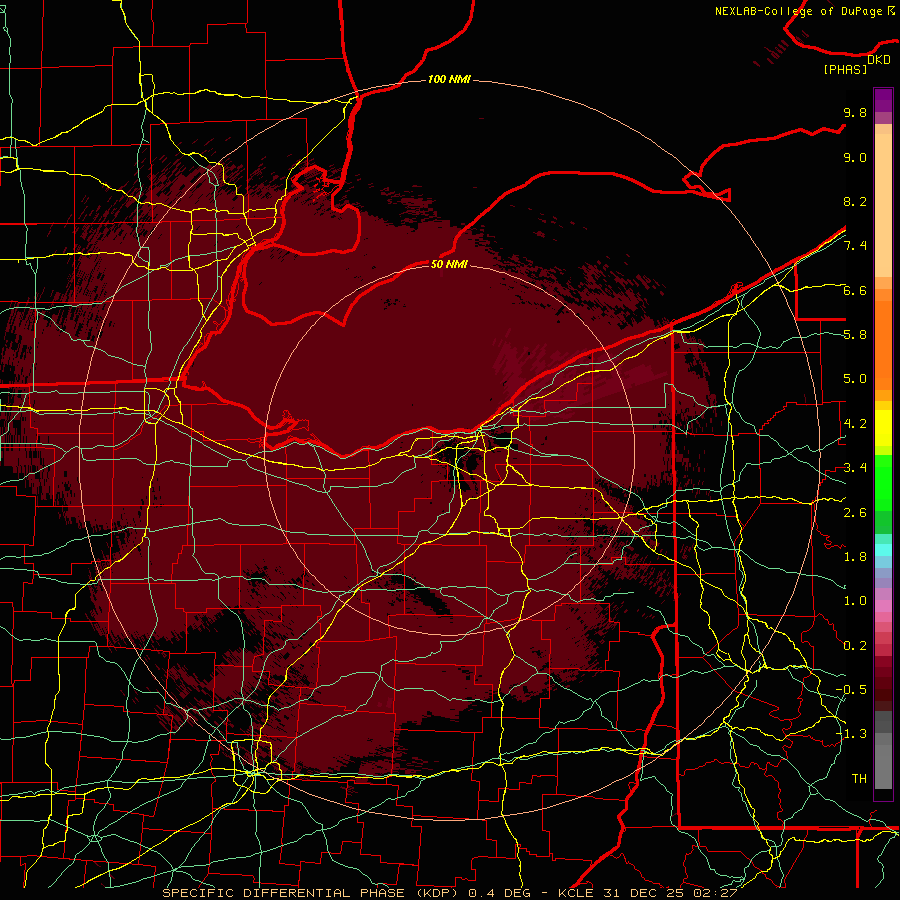Click the 31 DEC 25 date

click(644, 893)
